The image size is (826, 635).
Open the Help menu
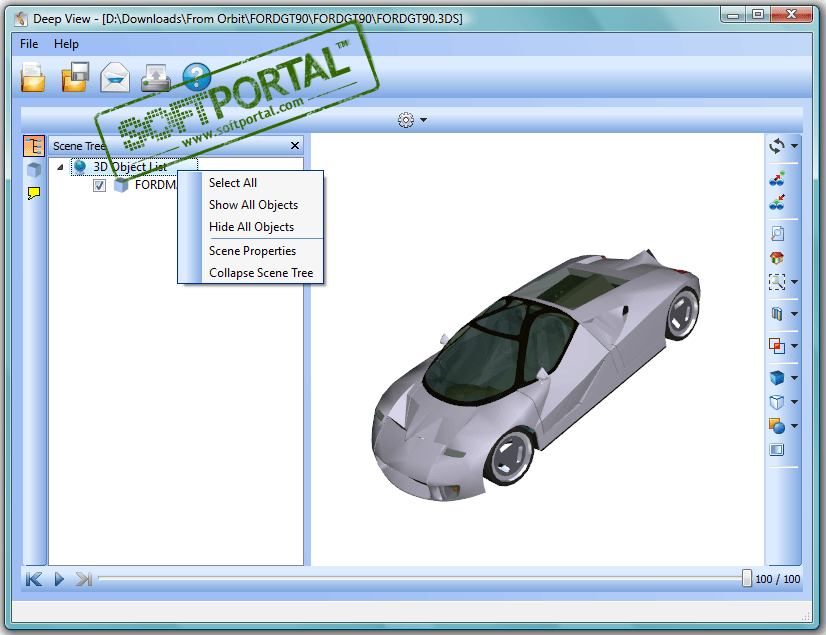[66, 44]
